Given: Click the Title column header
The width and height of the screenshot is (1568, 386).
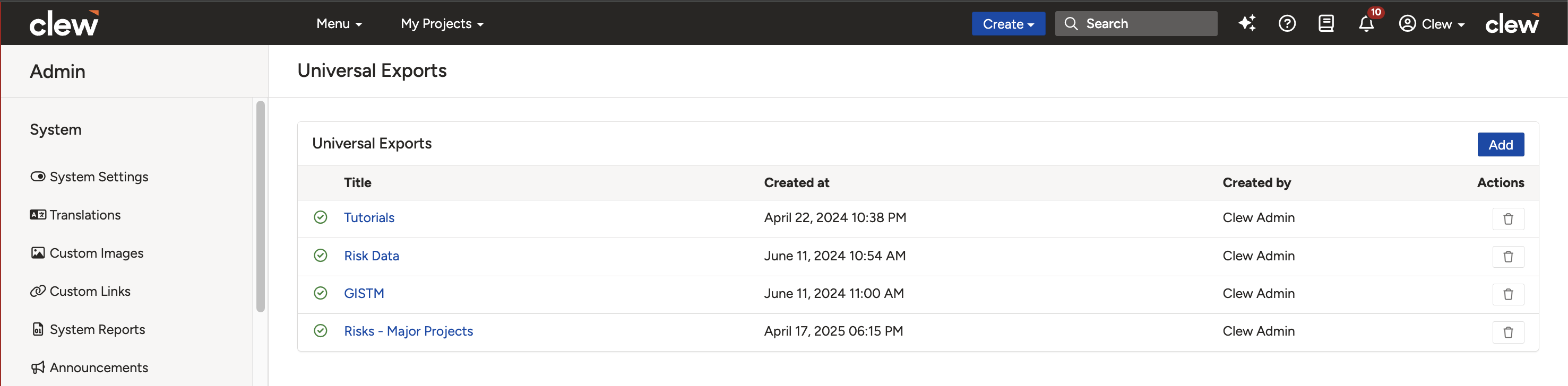Looking at the screenshot, I should pyautogui.click(x=357, y=182).
